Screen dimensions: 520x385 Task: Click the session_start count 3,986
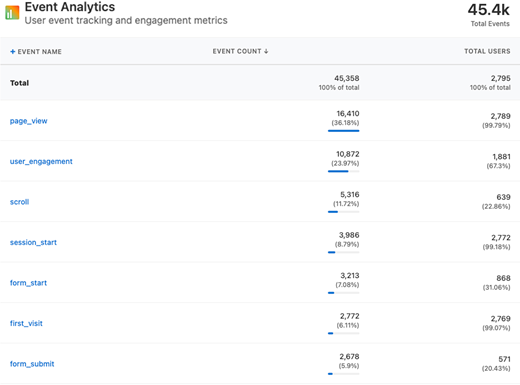(349, 235)
